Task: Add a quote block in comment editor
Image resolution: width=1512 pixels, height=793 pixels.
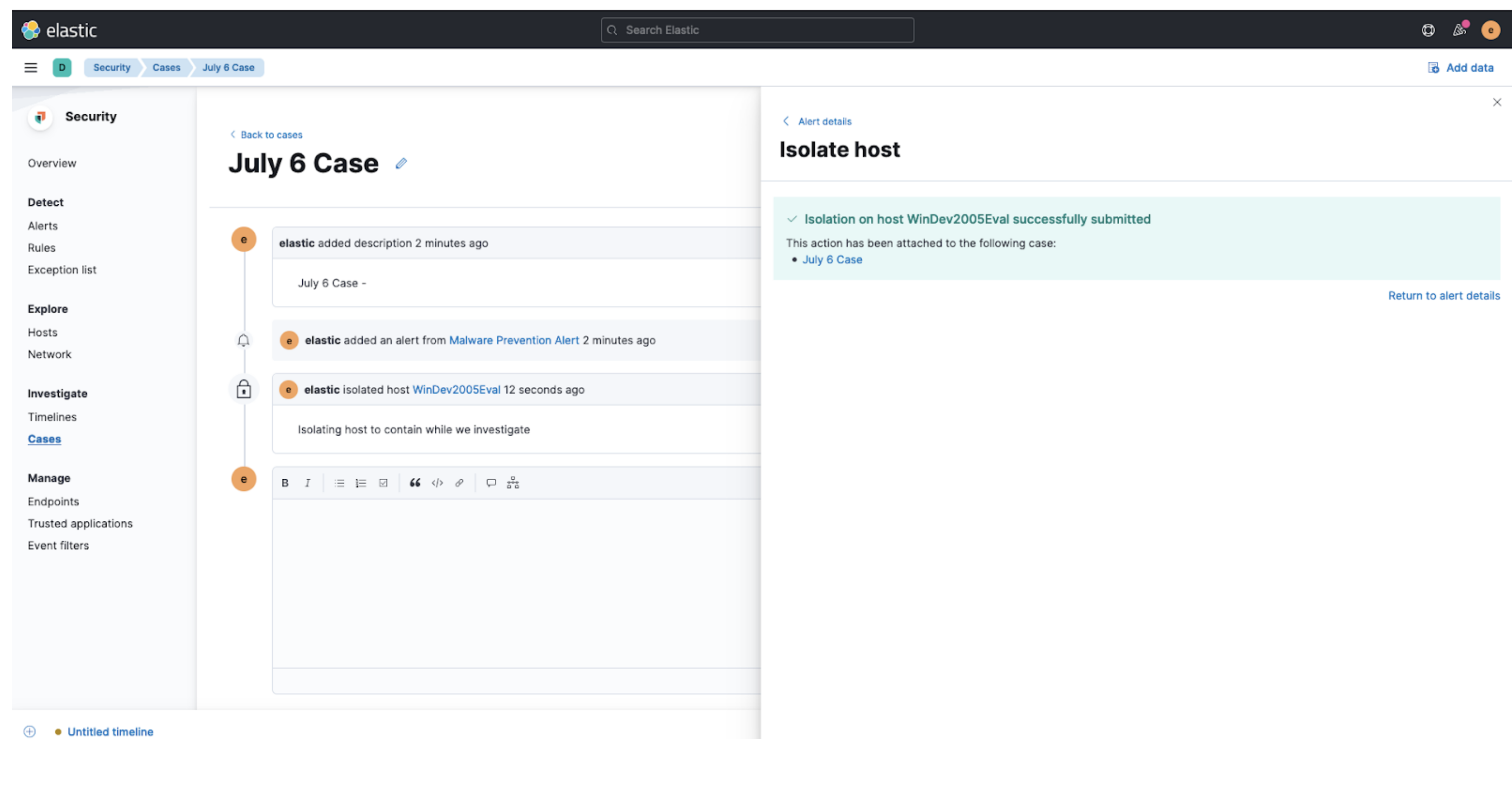Action: pos(415,482)
